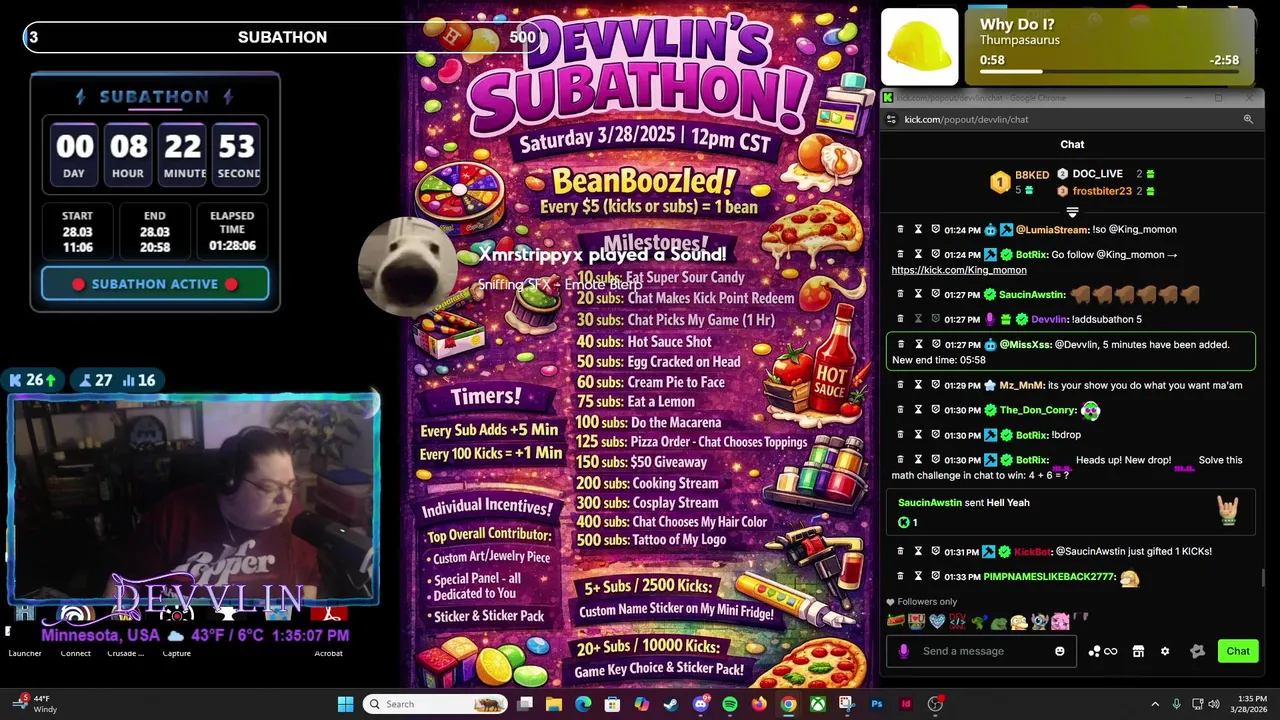This screenshot has width=1280, height=720.
Task: Click the Devvlin username in chat
Action: click(1049, 320)
